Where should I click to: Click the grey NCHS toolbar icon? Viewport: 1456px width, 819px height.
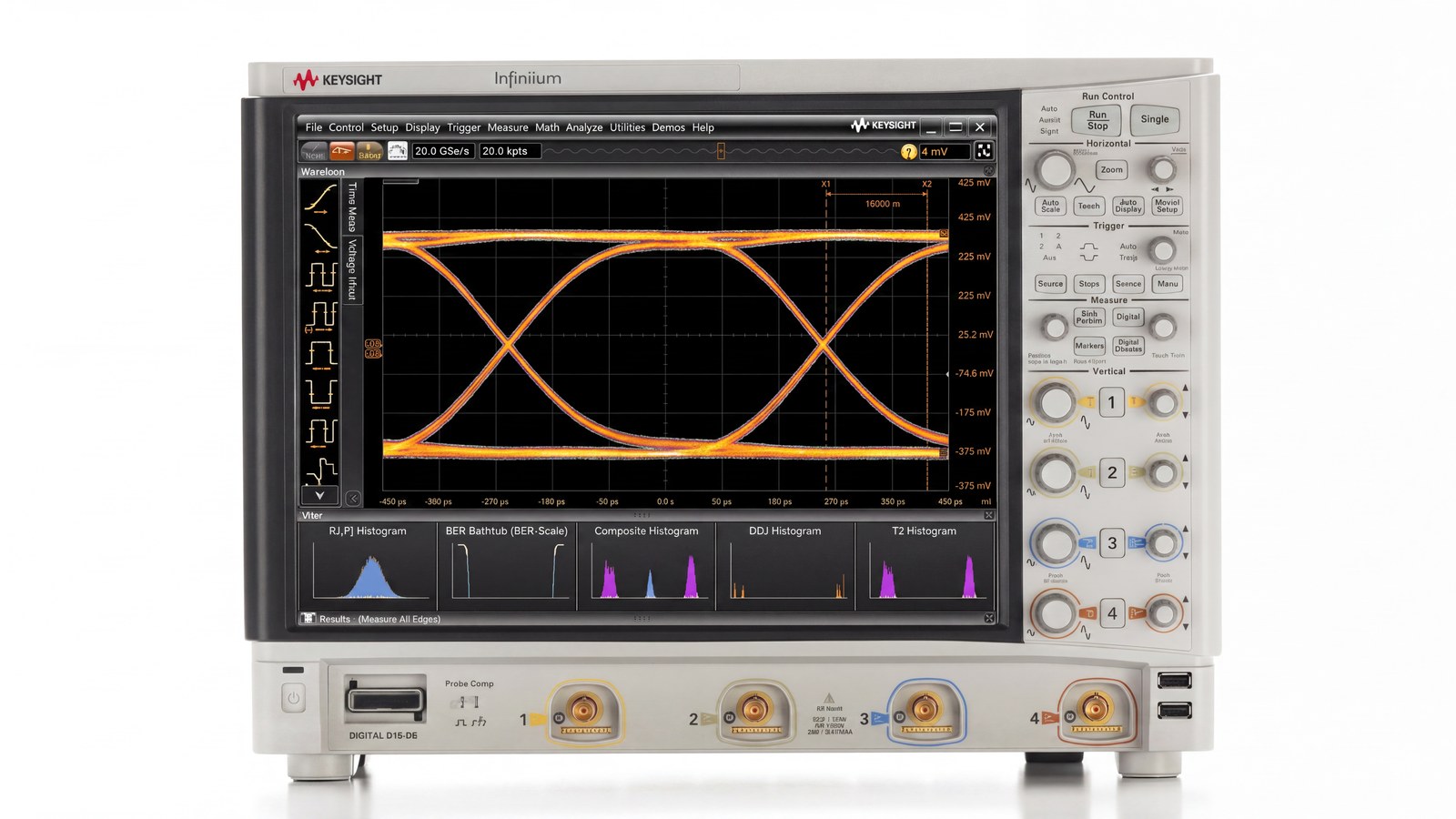314,151
